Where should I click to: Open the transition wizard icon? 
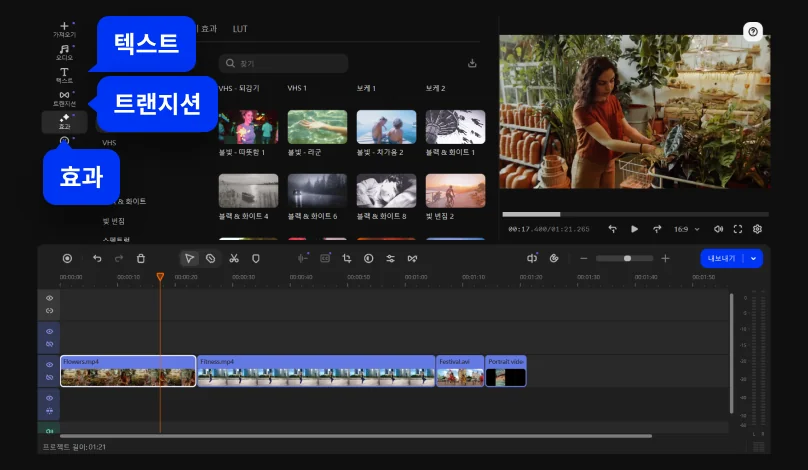pos(412,258)
